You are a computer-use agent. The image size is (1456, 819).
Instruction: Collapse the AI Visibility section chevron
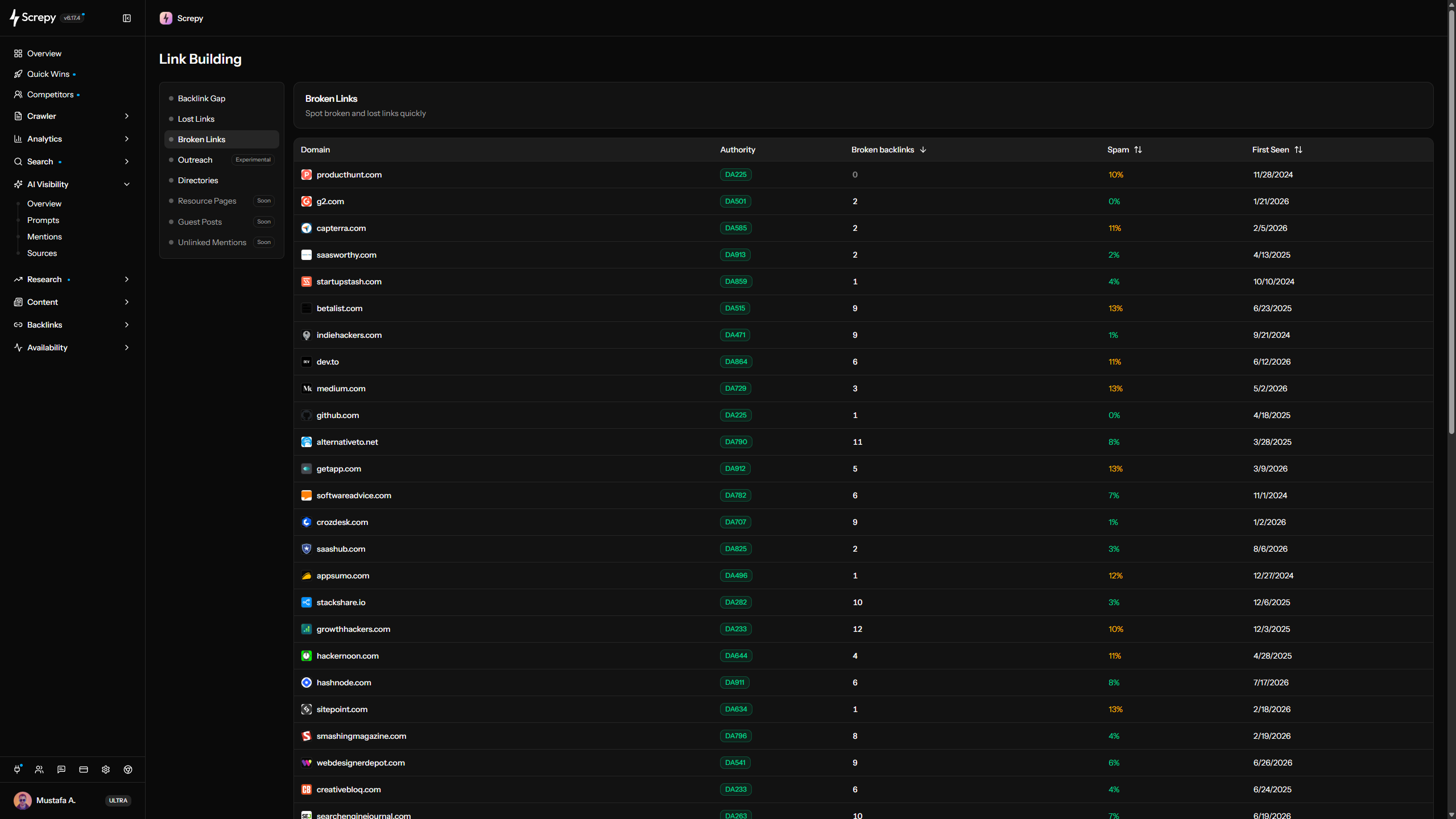pyautogui.click(x=127, y=184)
